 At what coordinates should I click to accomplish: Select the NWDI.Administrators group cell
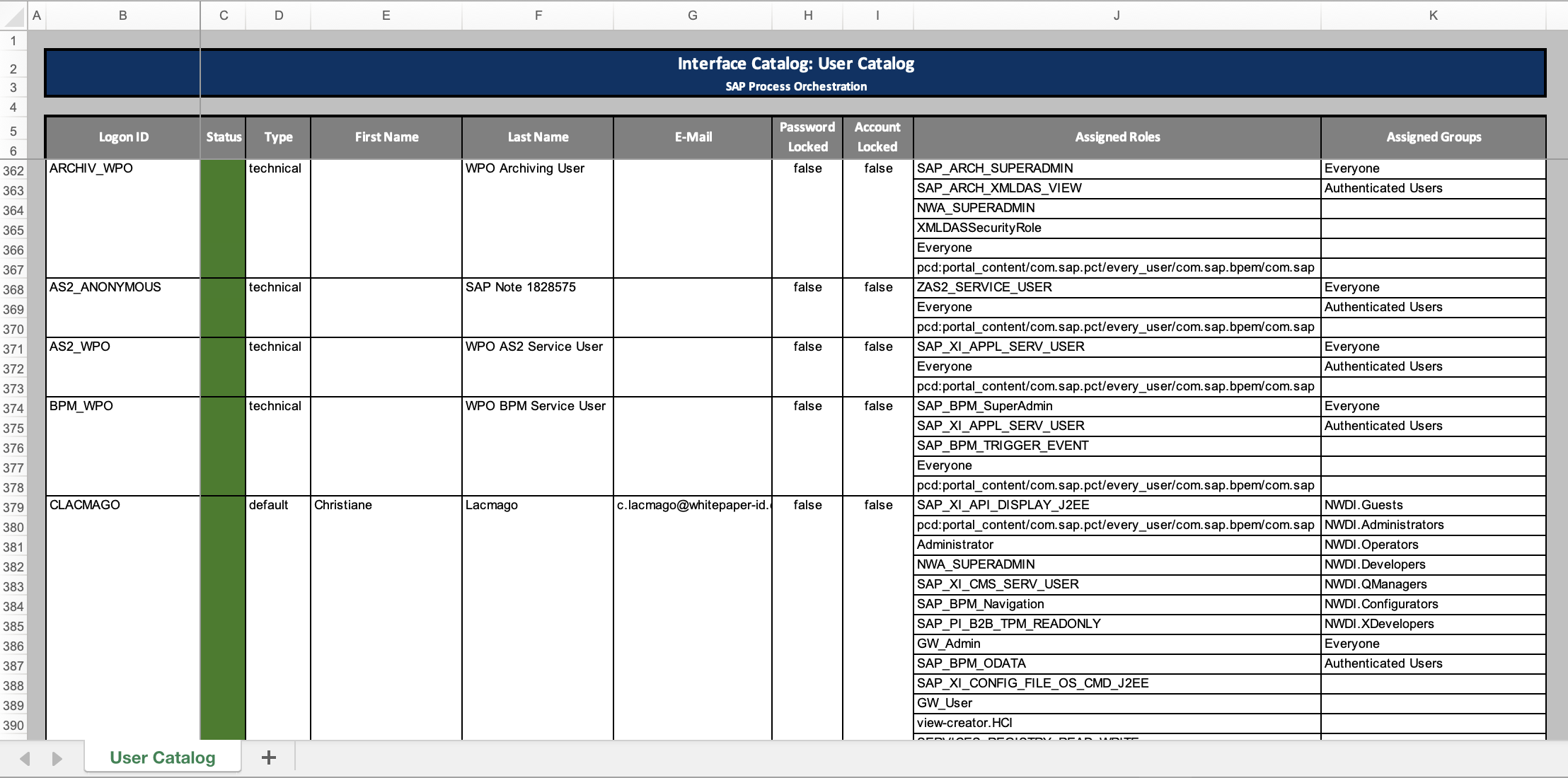[x=1434, y=525]
